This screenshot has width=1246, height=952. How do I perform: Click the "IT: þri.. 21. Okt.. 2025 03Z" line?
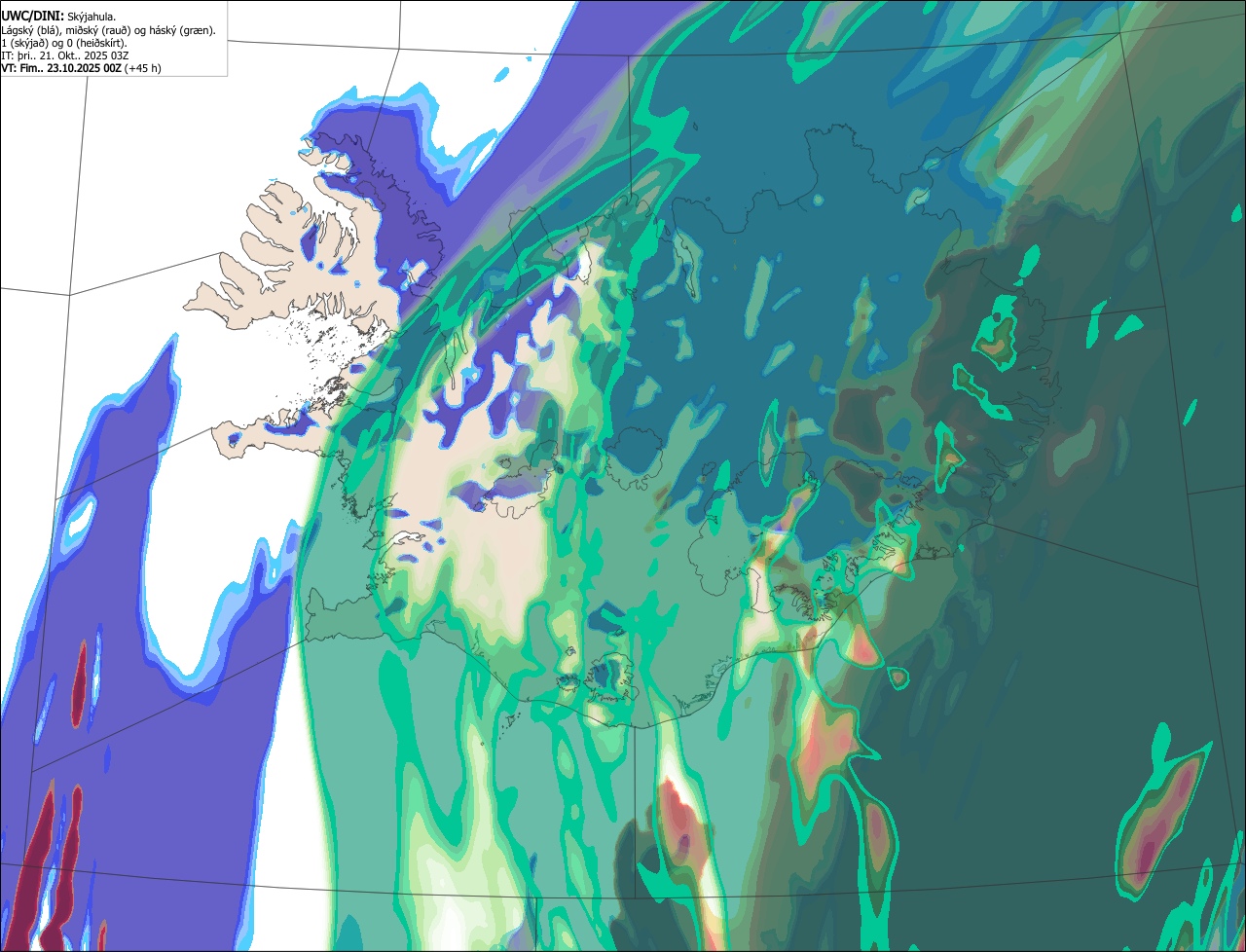click(x=65, y=55)
